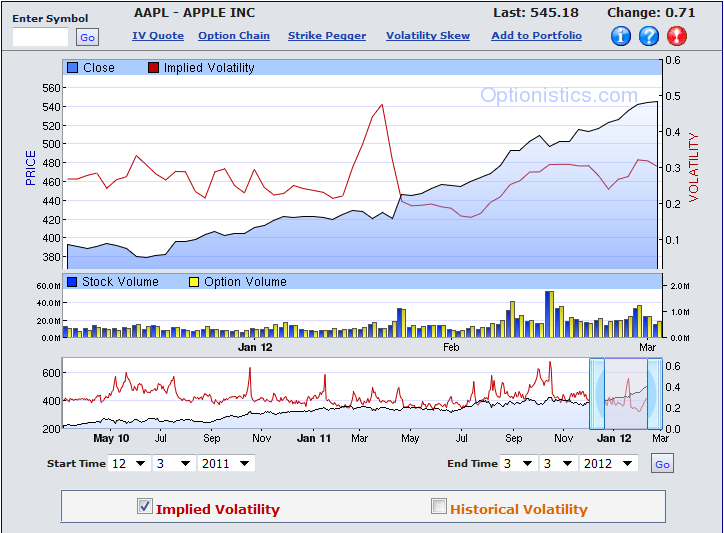Click the yellow Option Volume legend swatch

[x=194, y=282]
